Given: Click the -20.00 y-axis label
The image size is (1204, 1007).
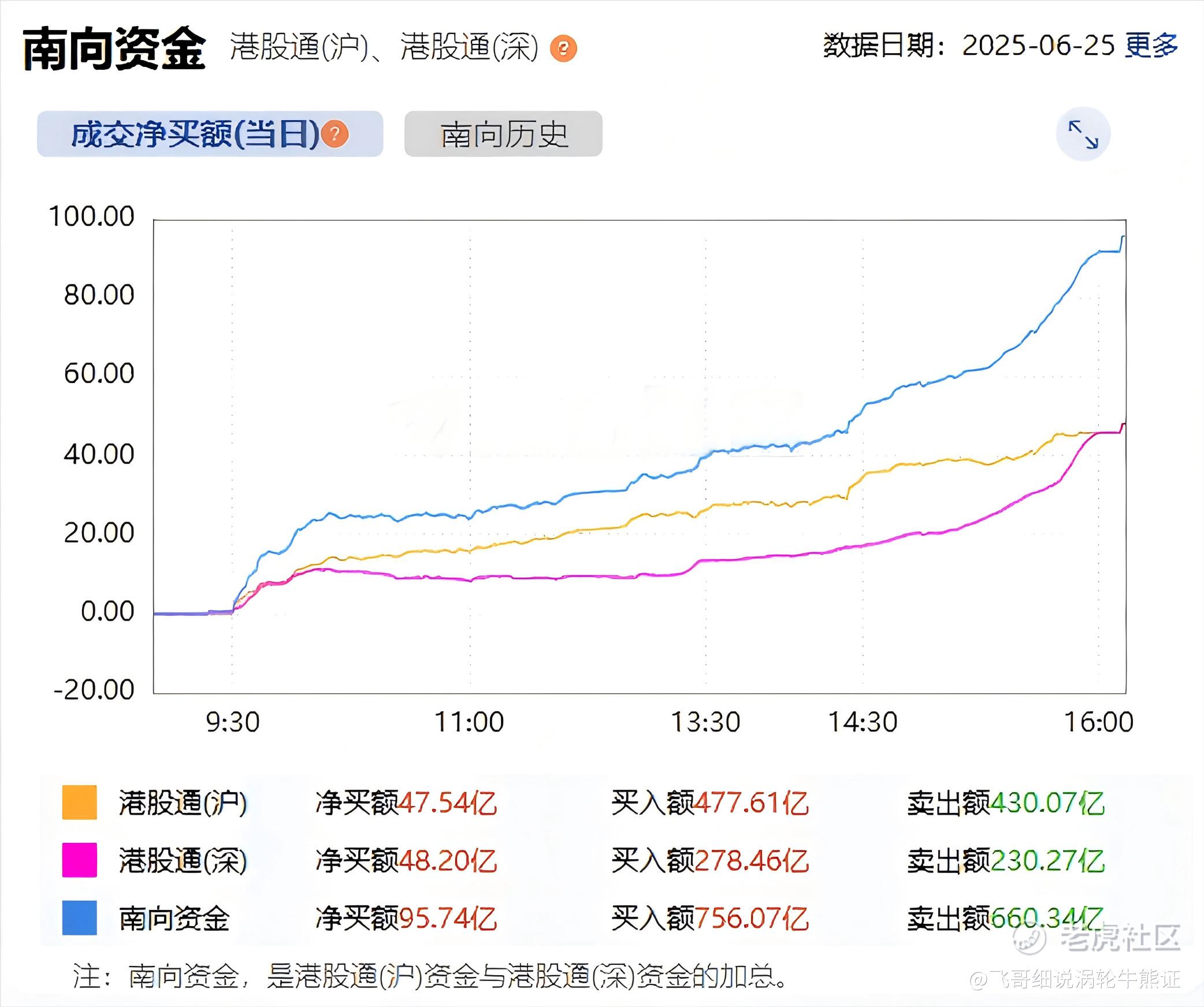Looking at the screenshot, I should pyautogui.click(x=94, y=689).
